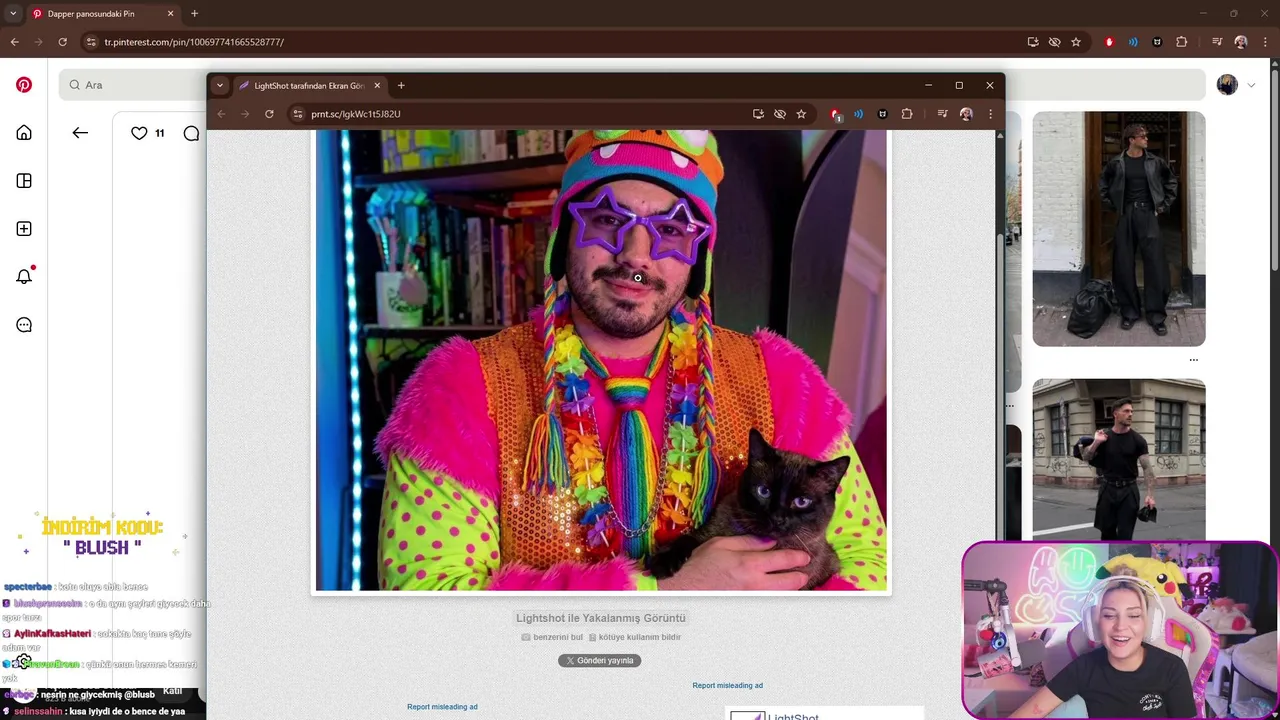Reload the LightShot page
The image size is (1280, 720).
click(x=269, y=114)
